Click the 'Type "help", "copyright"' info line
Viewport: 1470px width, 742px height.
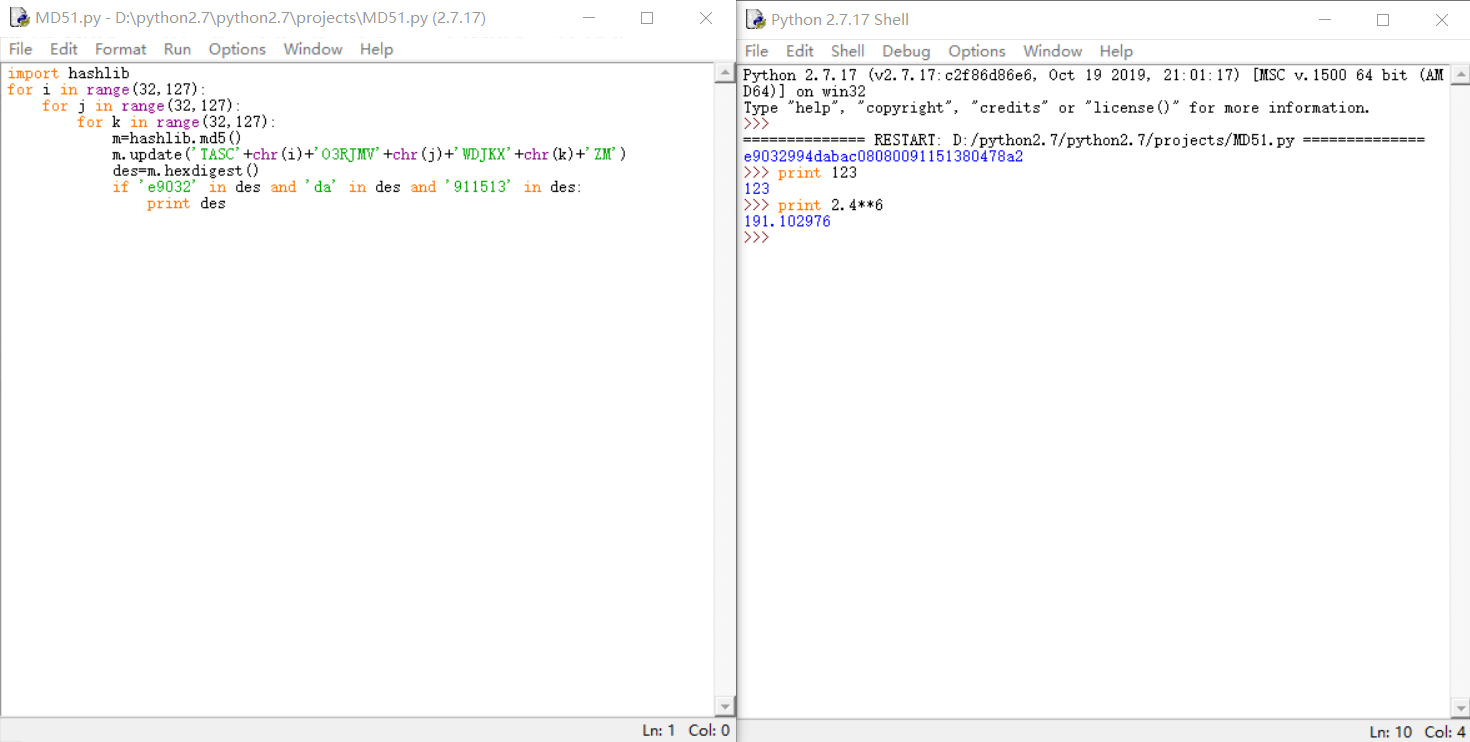coord(1056,108)
